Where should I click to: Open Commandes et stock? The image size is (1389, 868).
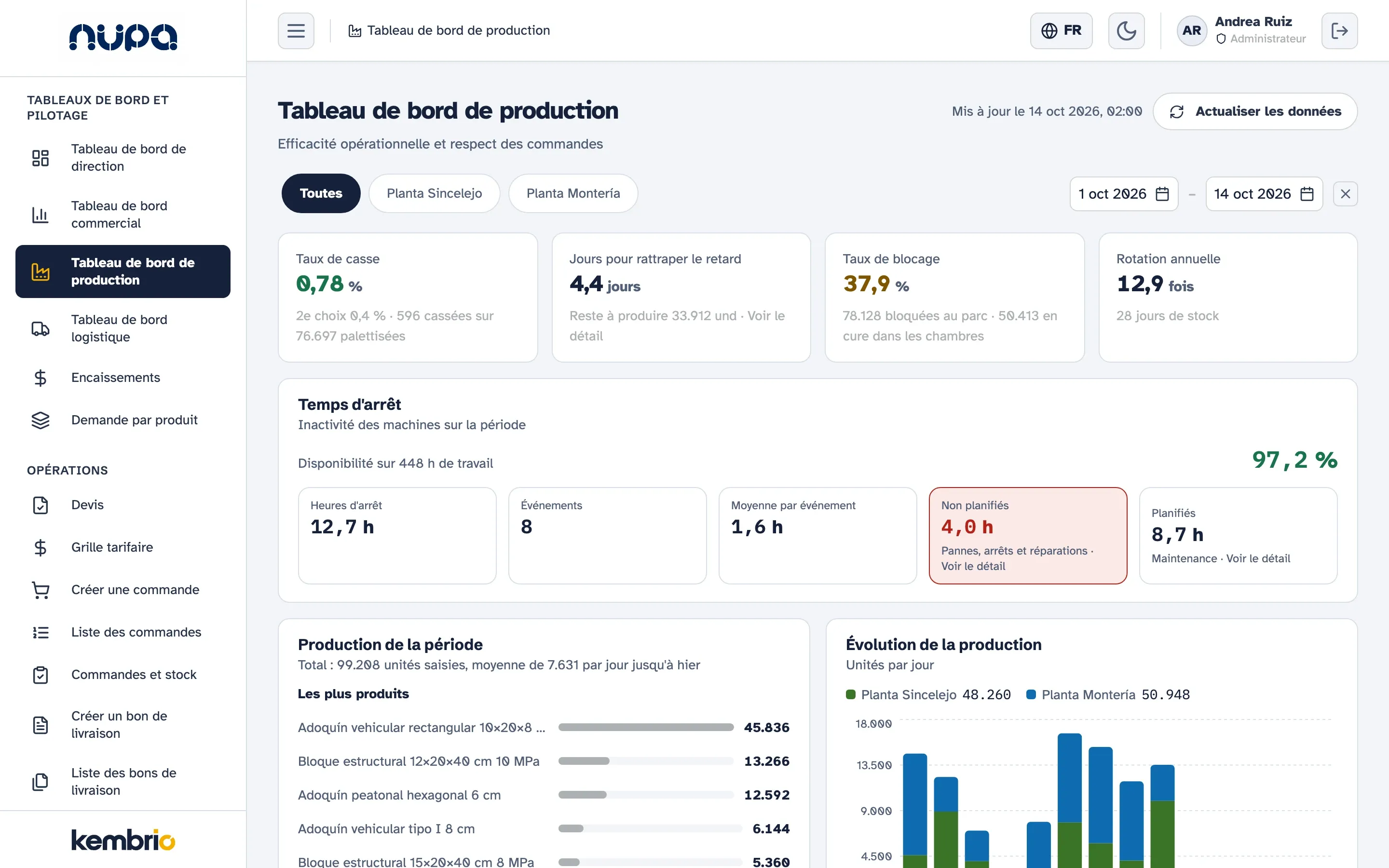coord(123,675)
